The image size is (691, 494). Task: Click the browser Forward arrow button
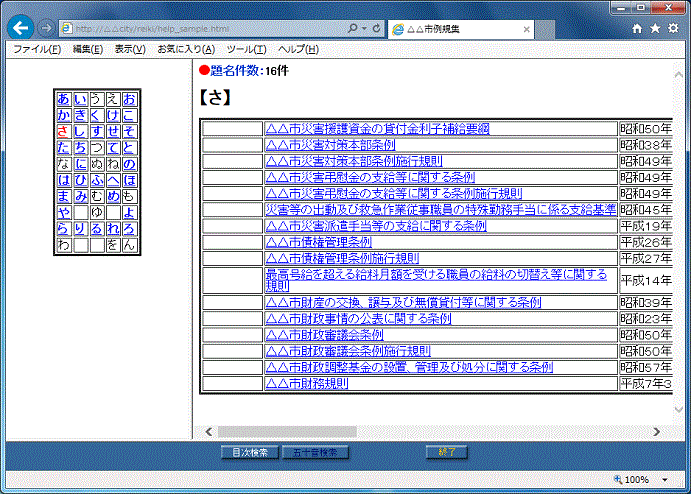[x=45, y=29]
